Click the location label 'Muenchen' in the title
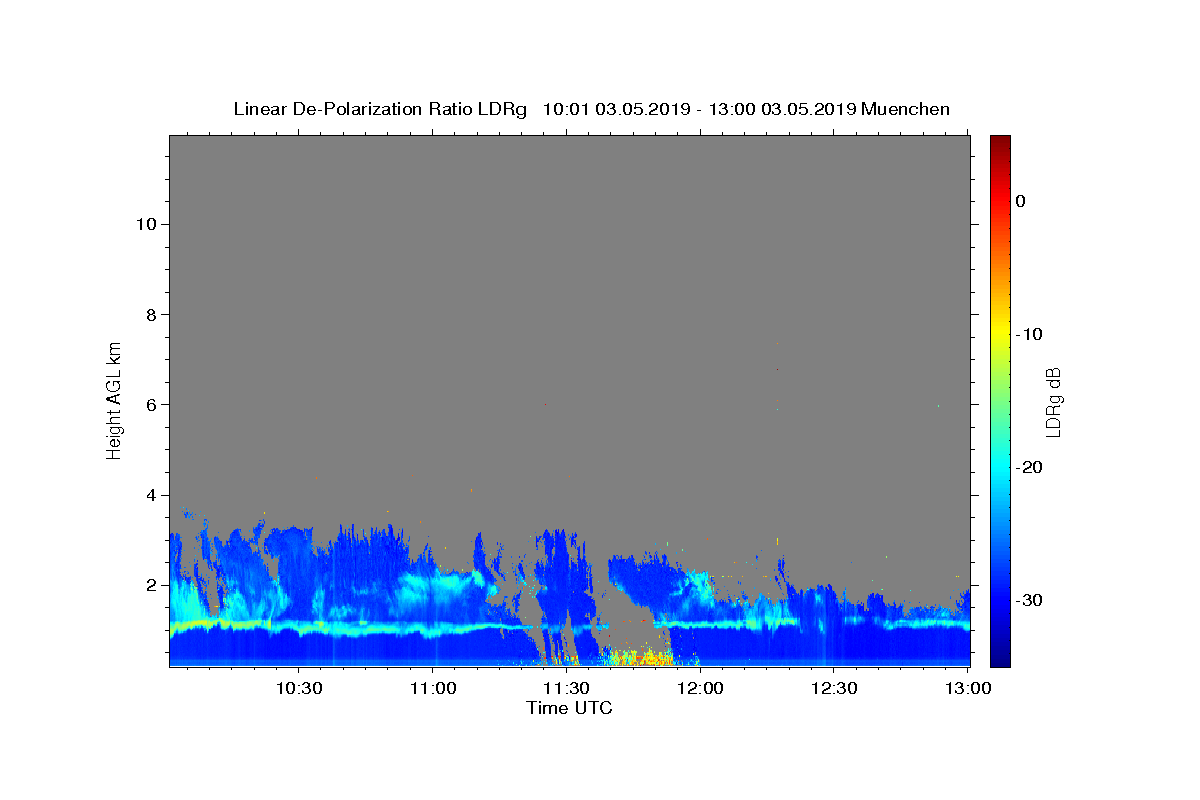Image resolution: width=1200 pixels, height=800 pixels. click(905, 109)
